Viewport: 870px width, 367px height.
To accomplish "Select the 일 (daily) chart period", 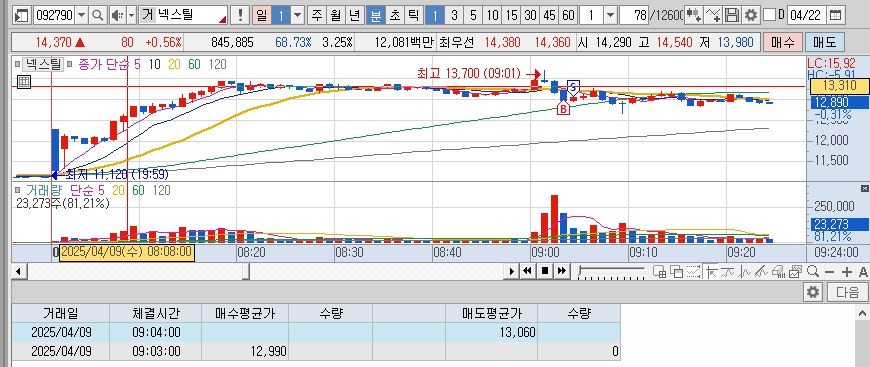I will point(261,15).
